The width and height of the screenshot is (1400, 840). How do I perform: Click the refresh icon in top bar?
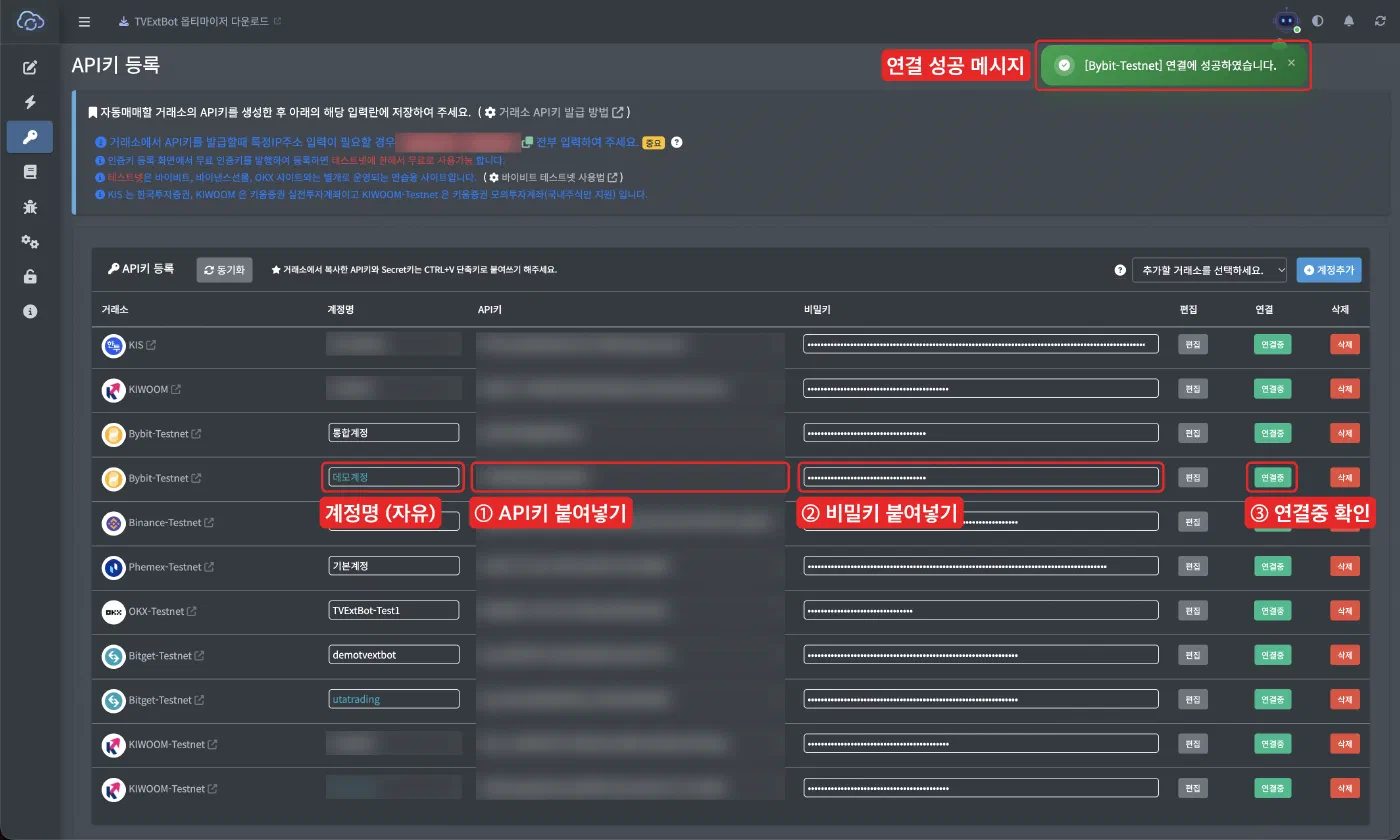coord(1380,21)
